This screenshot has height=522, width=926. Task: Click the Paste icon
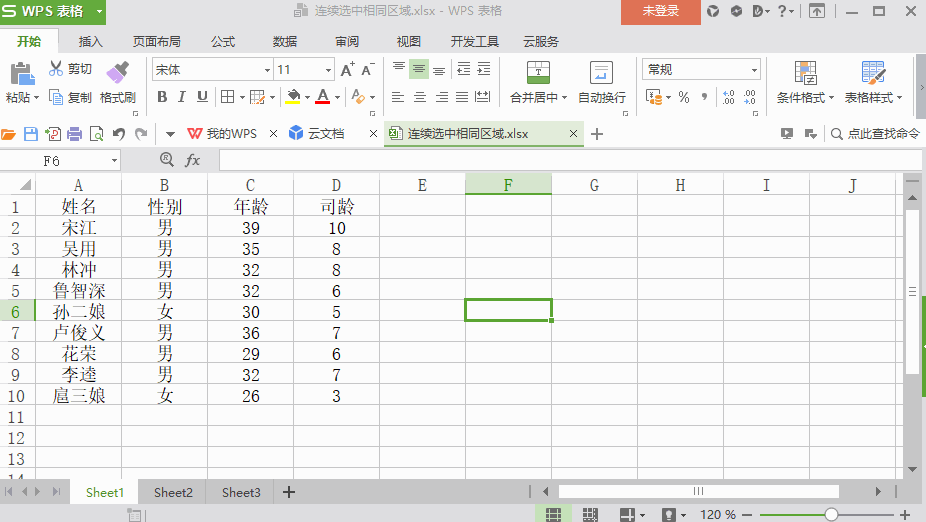click(x=22, y=74)
